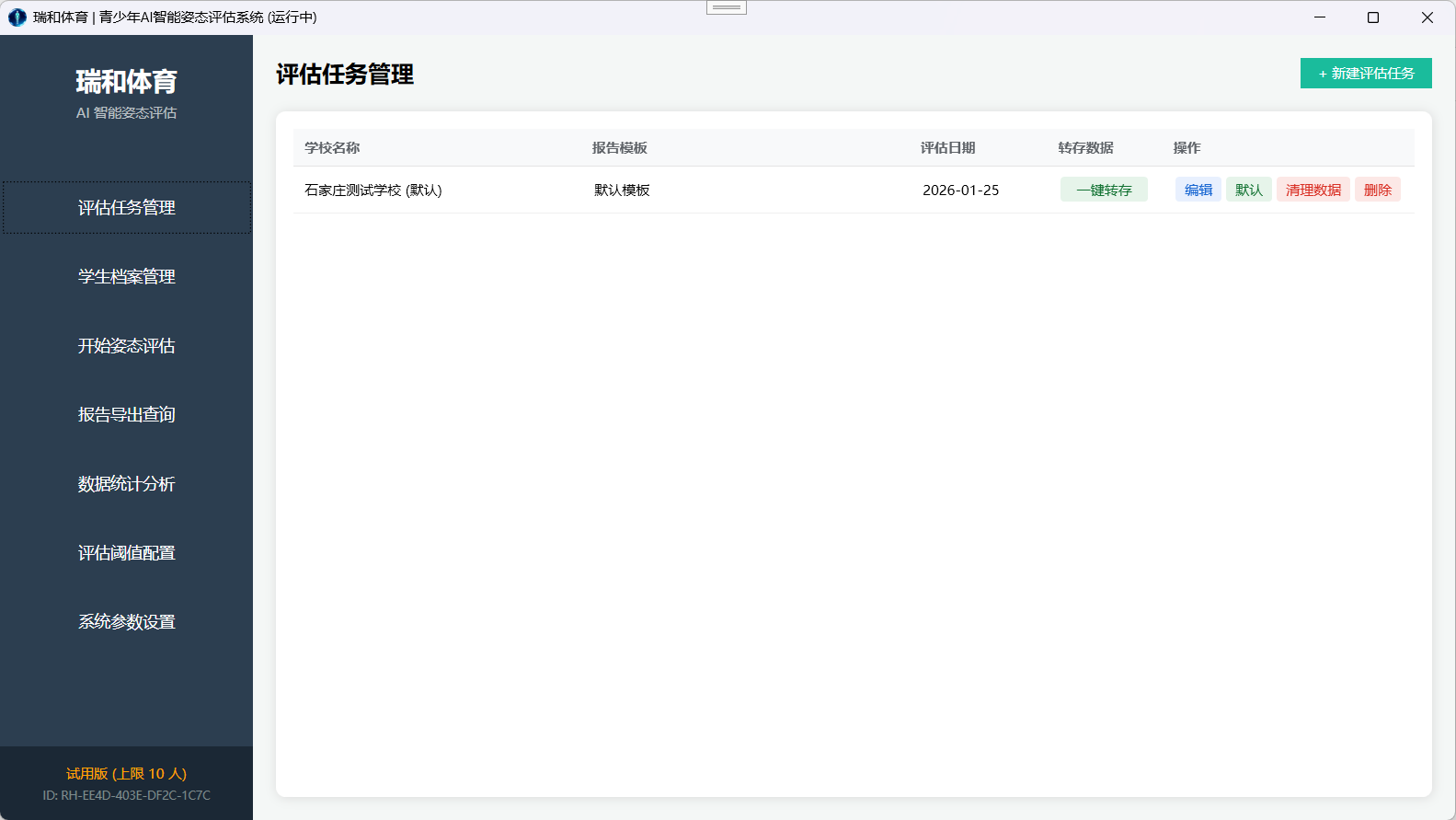Image resolution: width=1456 pixels, height=820 pixels.
Task: Close the application window
Action: 1427,17
